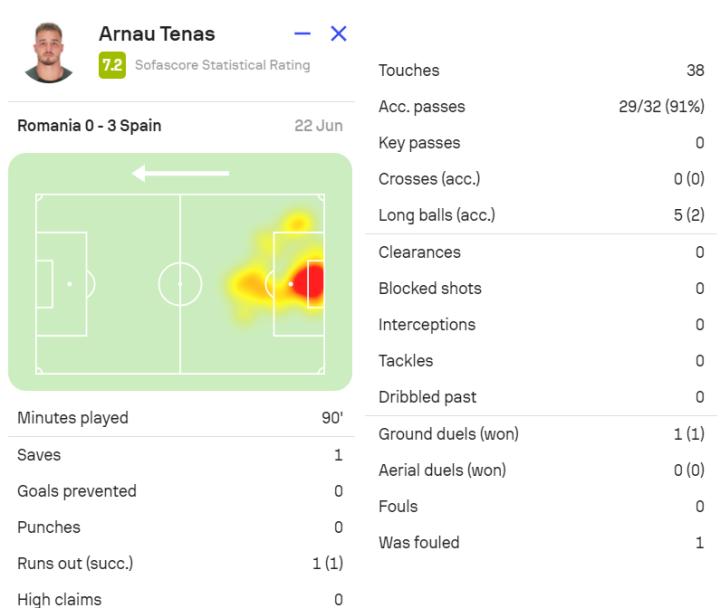
Task: Click the 22 Jun match date
Action: point(318,126)
